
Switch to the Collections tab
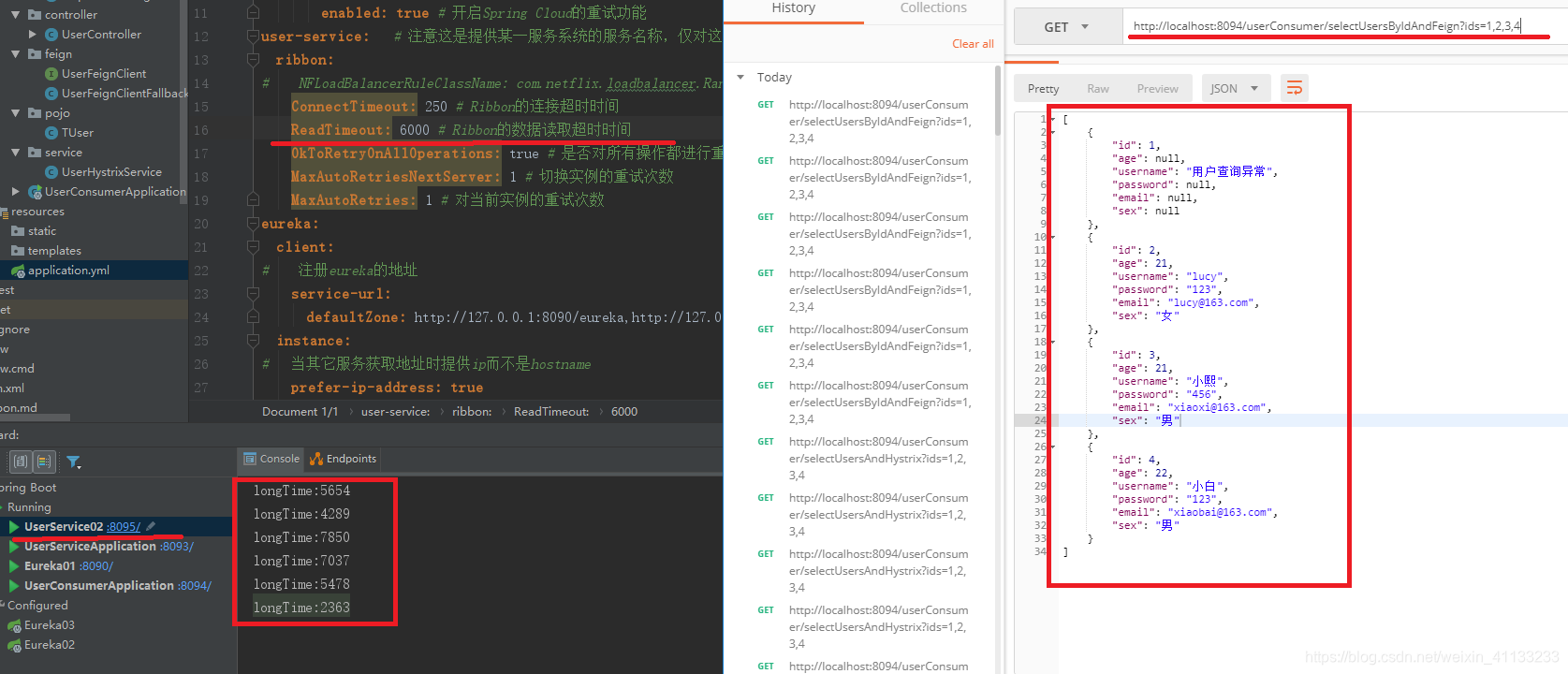(x=933, y=7)
